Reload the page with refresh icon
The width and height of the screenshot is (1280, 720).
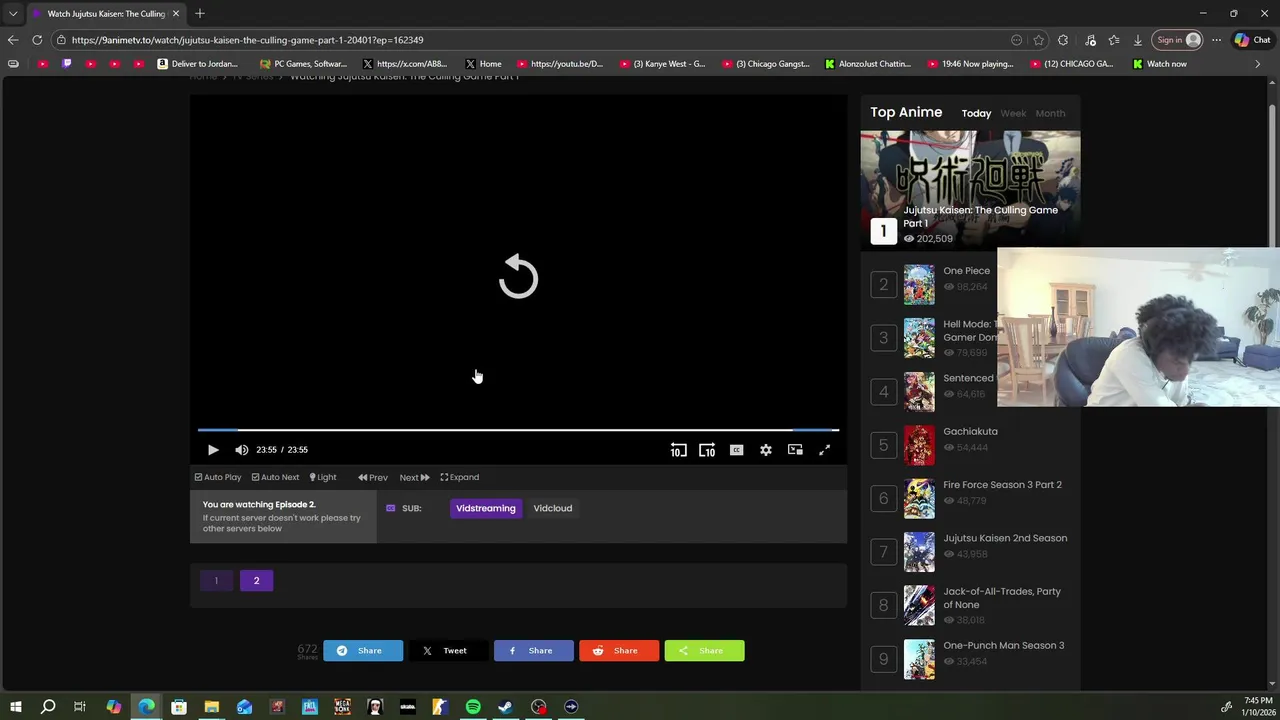coord(37,40)
